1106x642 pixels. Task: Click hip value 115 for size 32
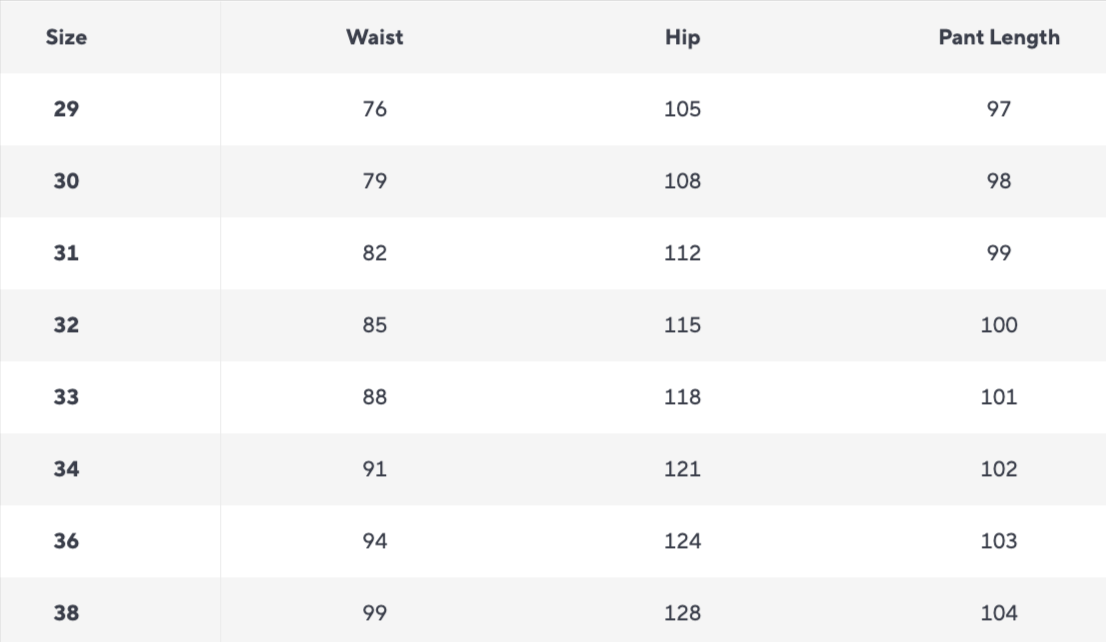pyautogui.click(x=682, y=325)
